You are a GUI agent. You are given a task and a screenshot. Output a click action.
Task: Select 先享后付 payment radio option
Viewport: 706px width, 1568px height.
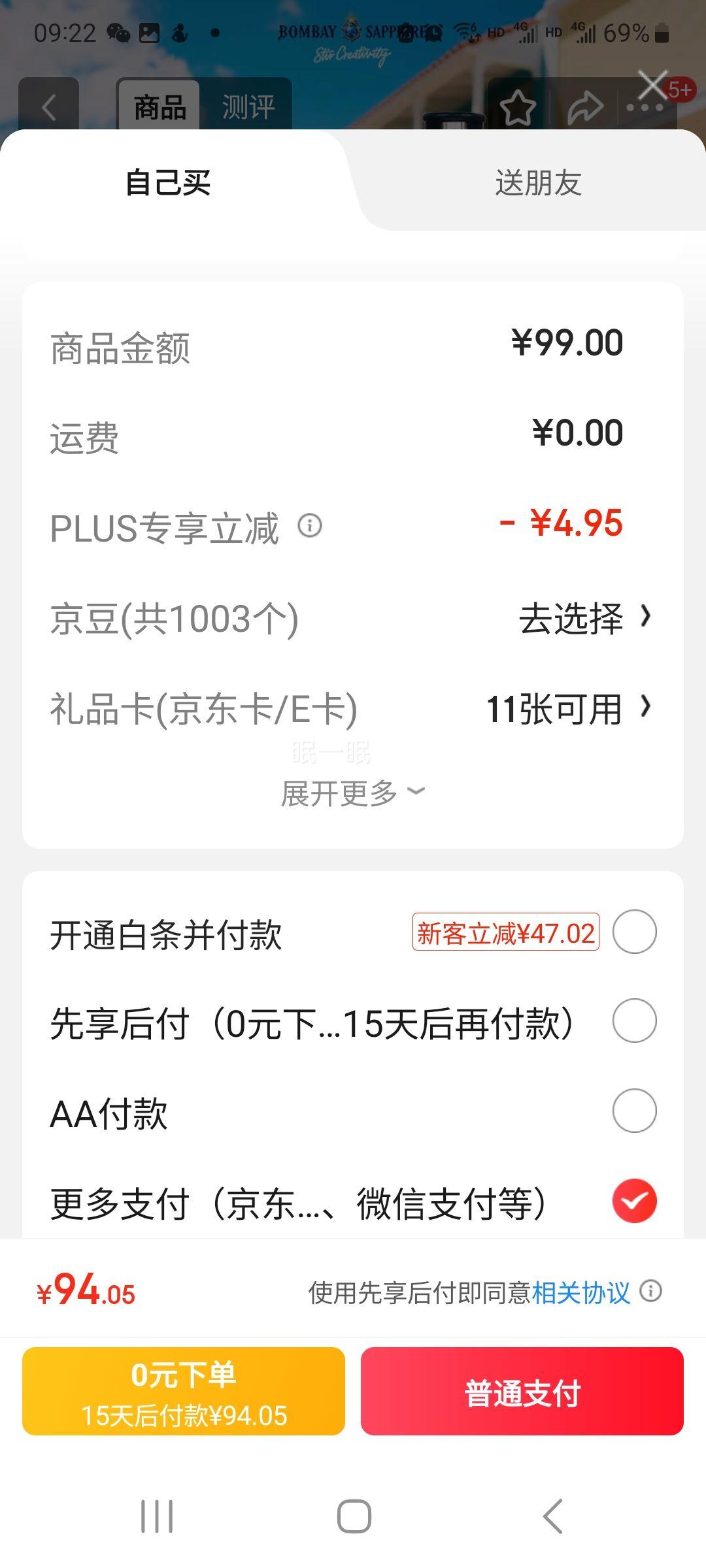[x=634, y=1021]
